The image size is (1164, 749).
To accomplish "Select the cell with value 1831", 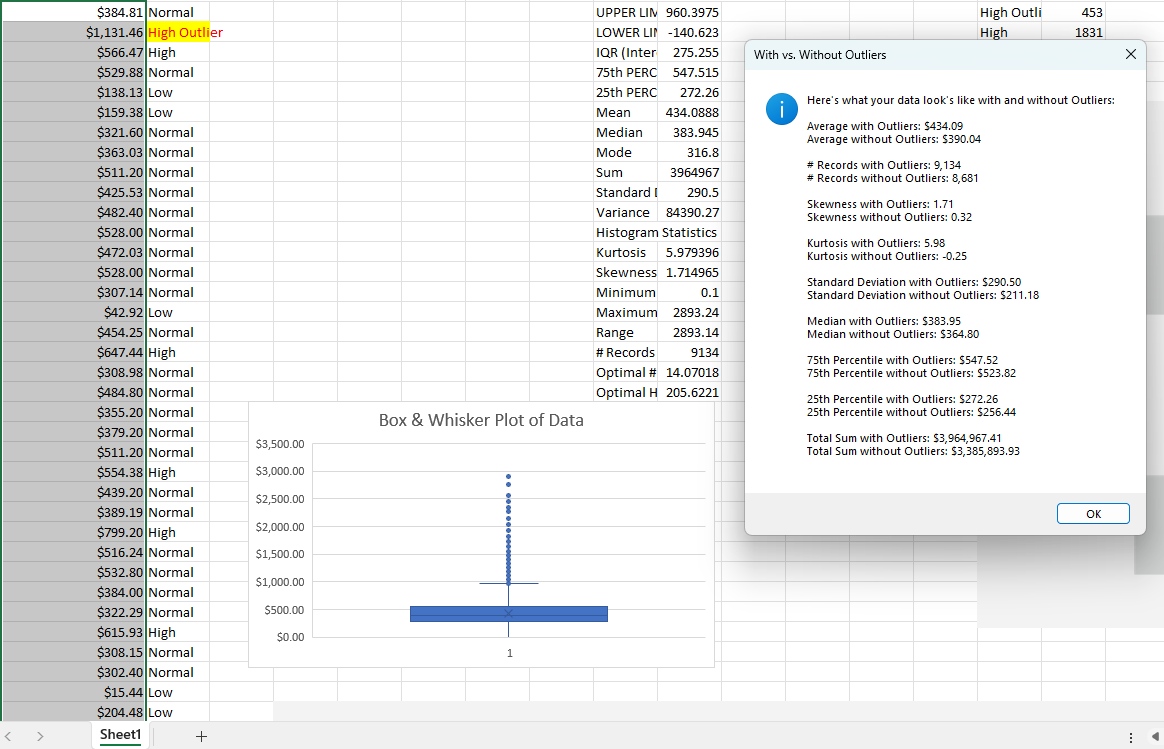I will [x=1074, y=32].
